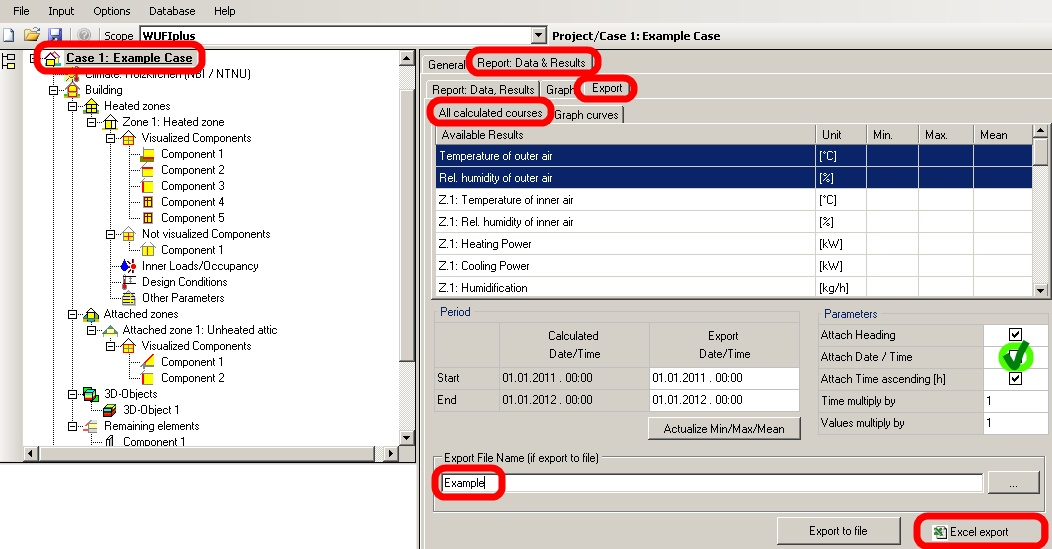Collapse the Building tree node
This screenshot has width=1052, height=549.
(x=54, y=90)
